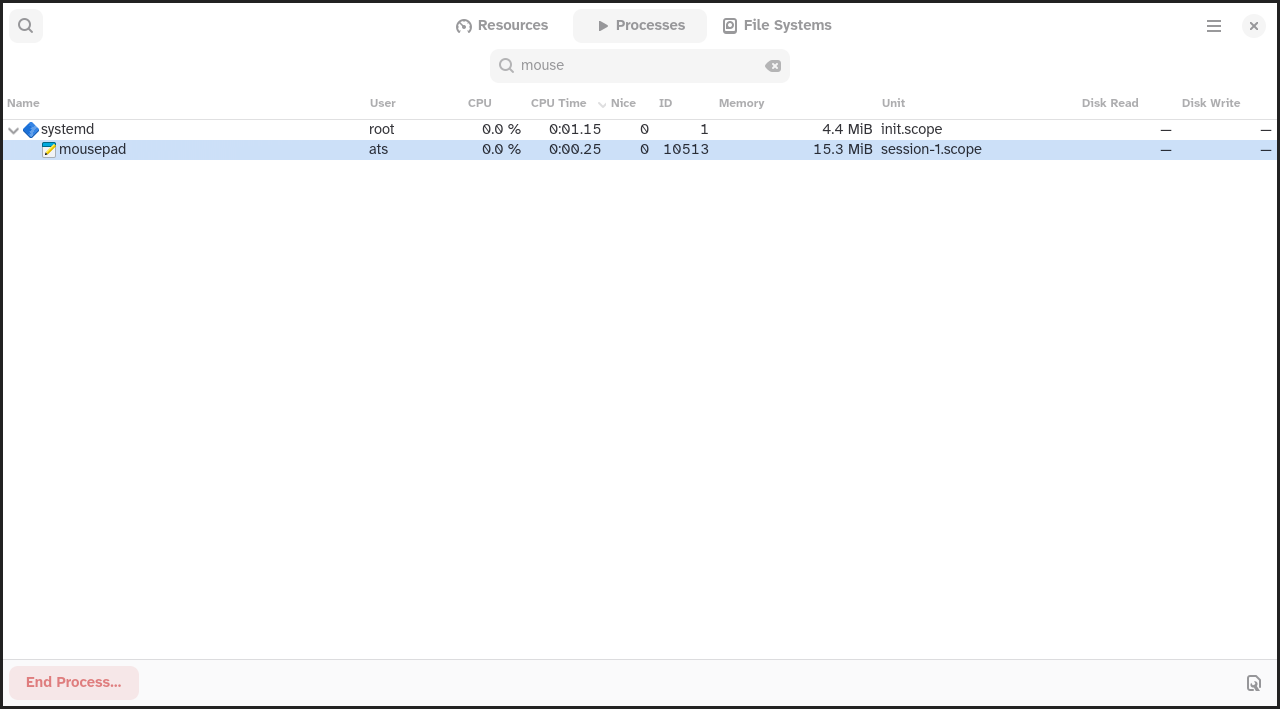
Task: Click process ID 10513
Action: pyautogui.click(x=686, y=150)
